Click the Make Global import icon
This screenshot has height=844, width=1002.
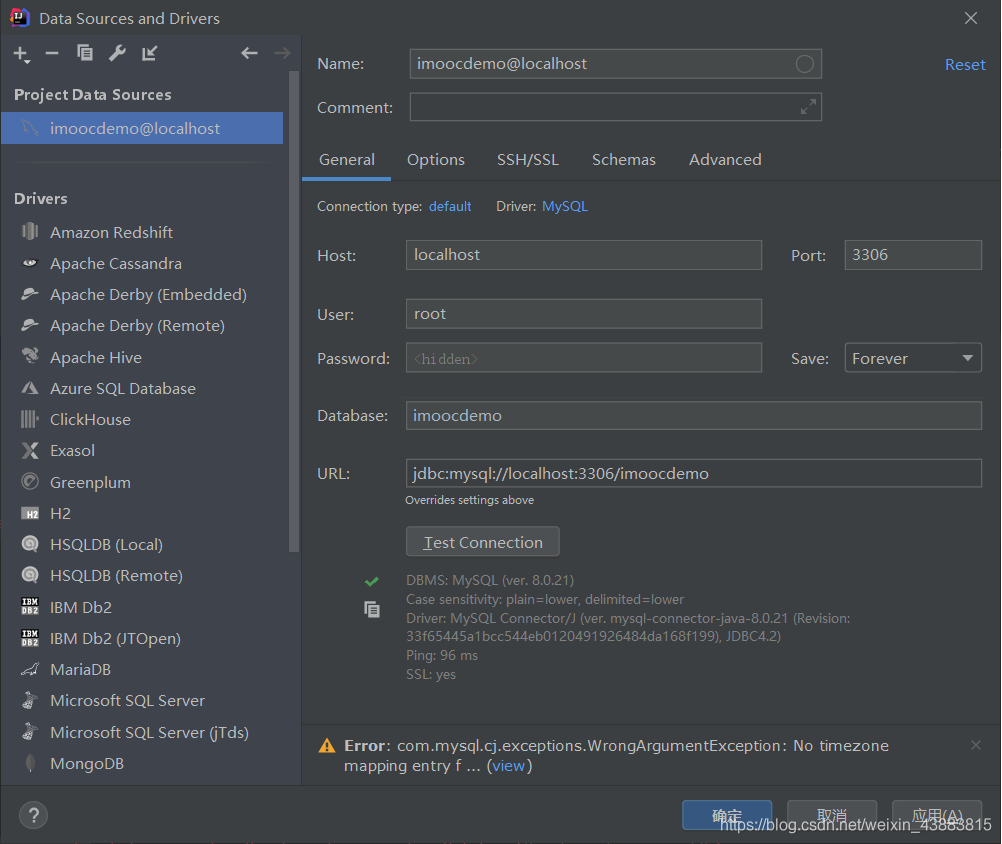point(150,53)
